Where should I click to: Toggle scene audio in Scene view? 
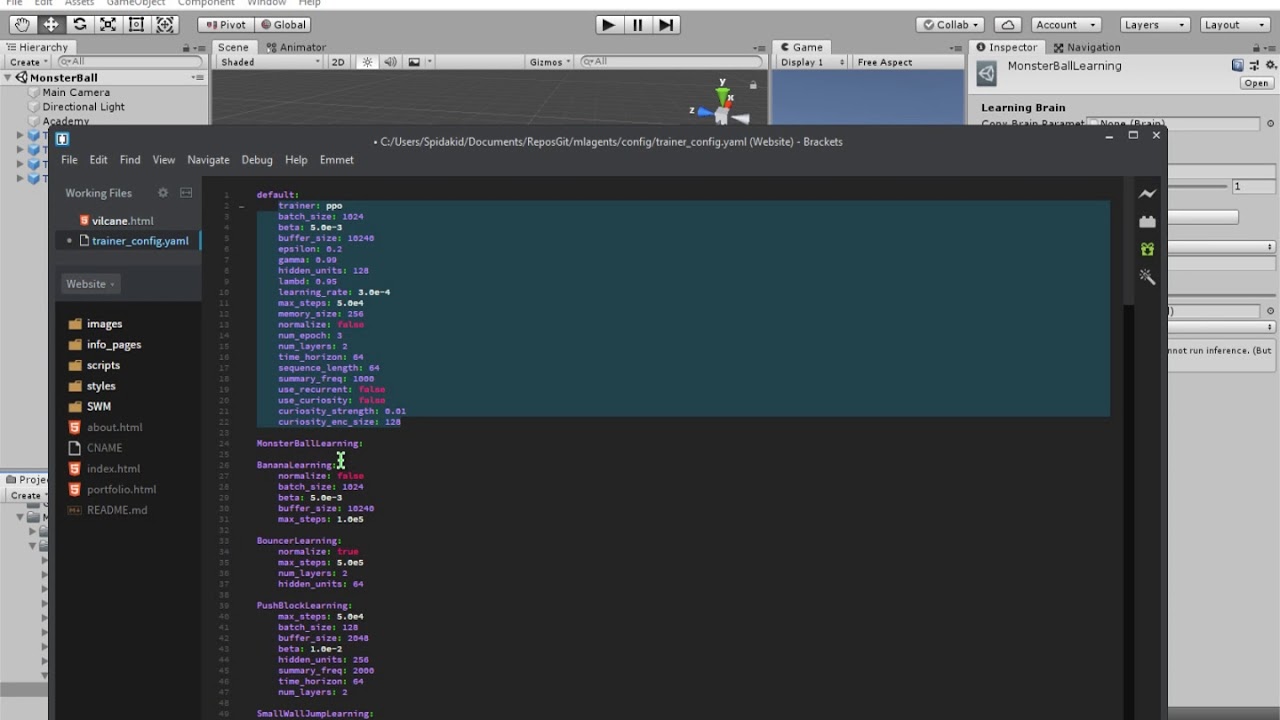pyautogui.click(x=390, y=62)
